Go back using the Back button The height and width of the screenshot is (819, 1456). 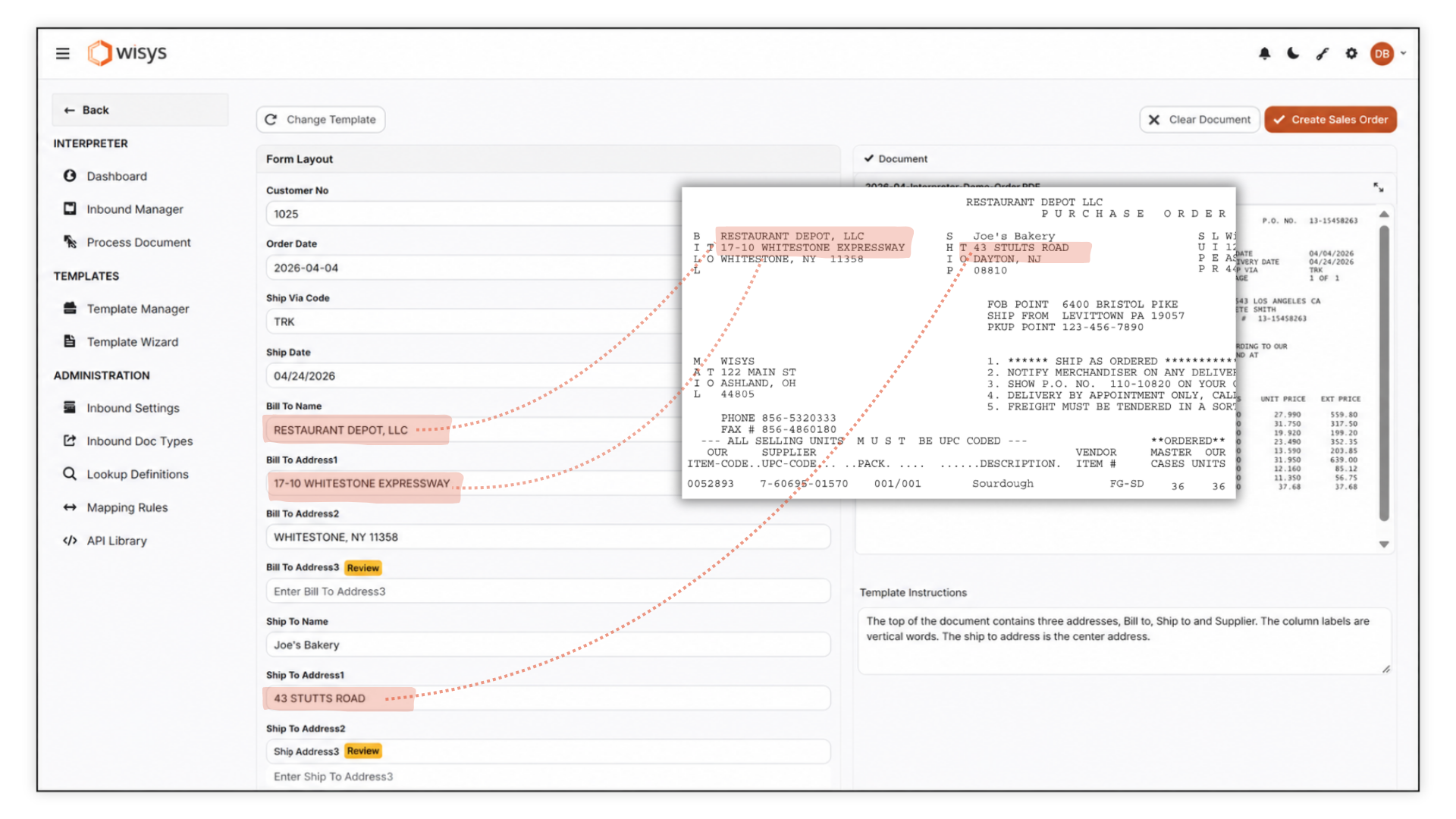pos(140,110)
